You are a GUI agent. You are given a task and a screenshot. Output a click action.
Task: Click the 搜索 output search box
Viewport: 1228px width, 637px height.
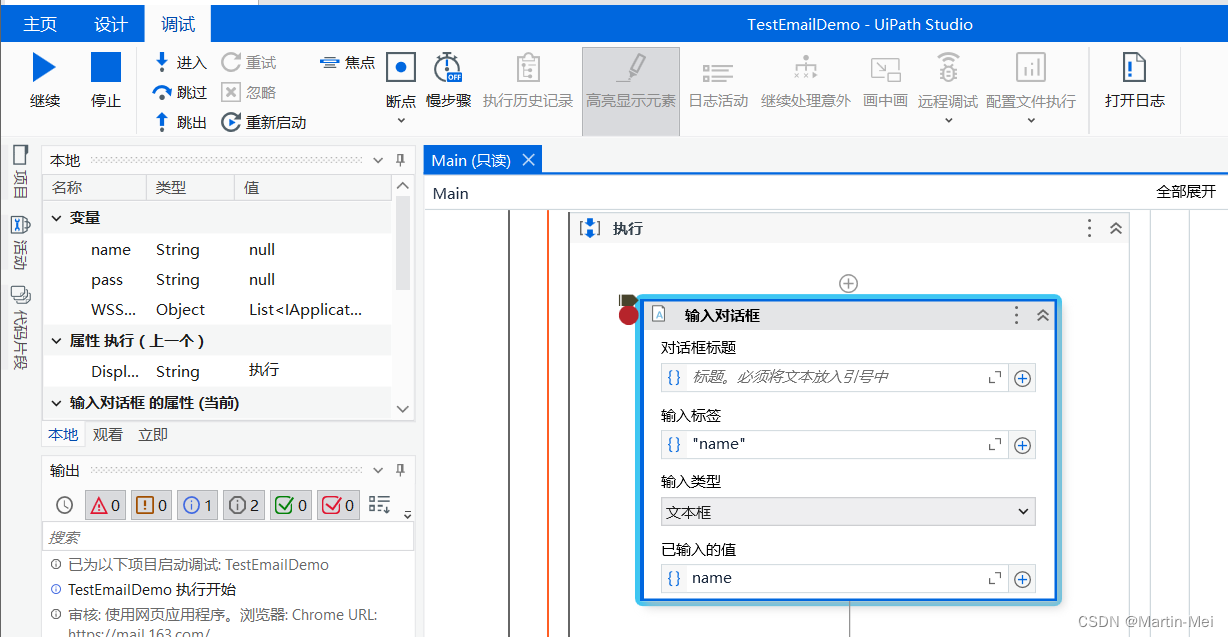click(228, 537)
